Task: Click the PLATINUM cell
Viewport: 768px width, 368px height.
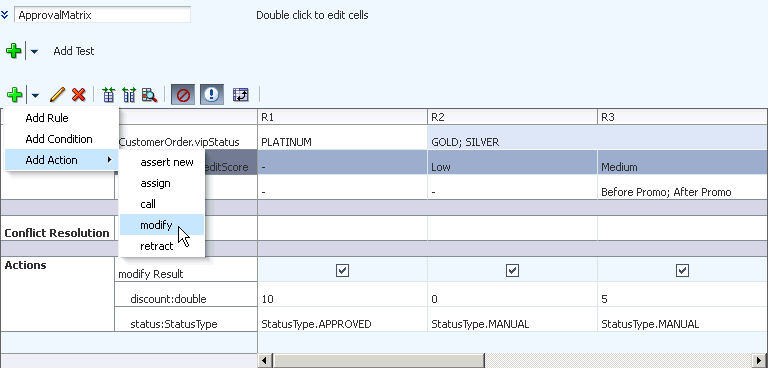Action: (x=342, y=138)
